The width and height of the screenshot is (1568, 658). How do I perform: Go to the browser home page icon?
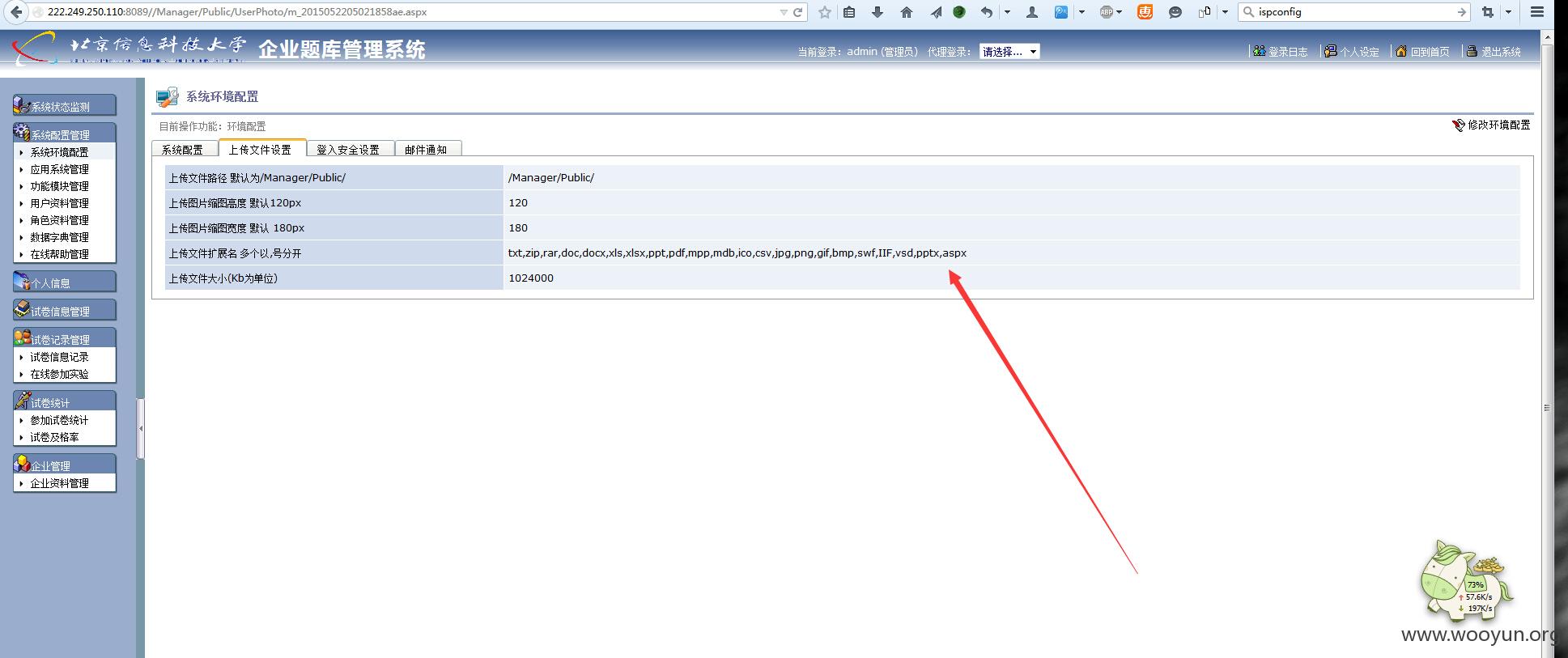[907, 12]
